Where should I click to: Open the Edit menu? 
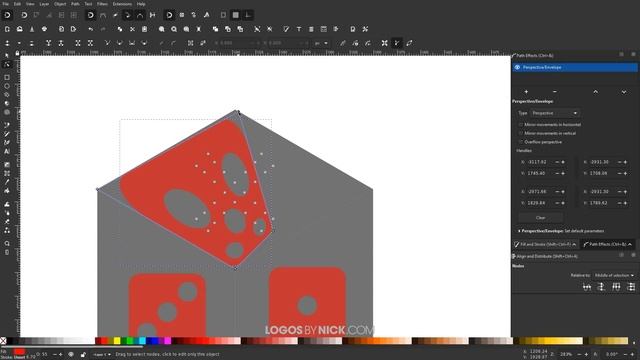click(18, 4)
